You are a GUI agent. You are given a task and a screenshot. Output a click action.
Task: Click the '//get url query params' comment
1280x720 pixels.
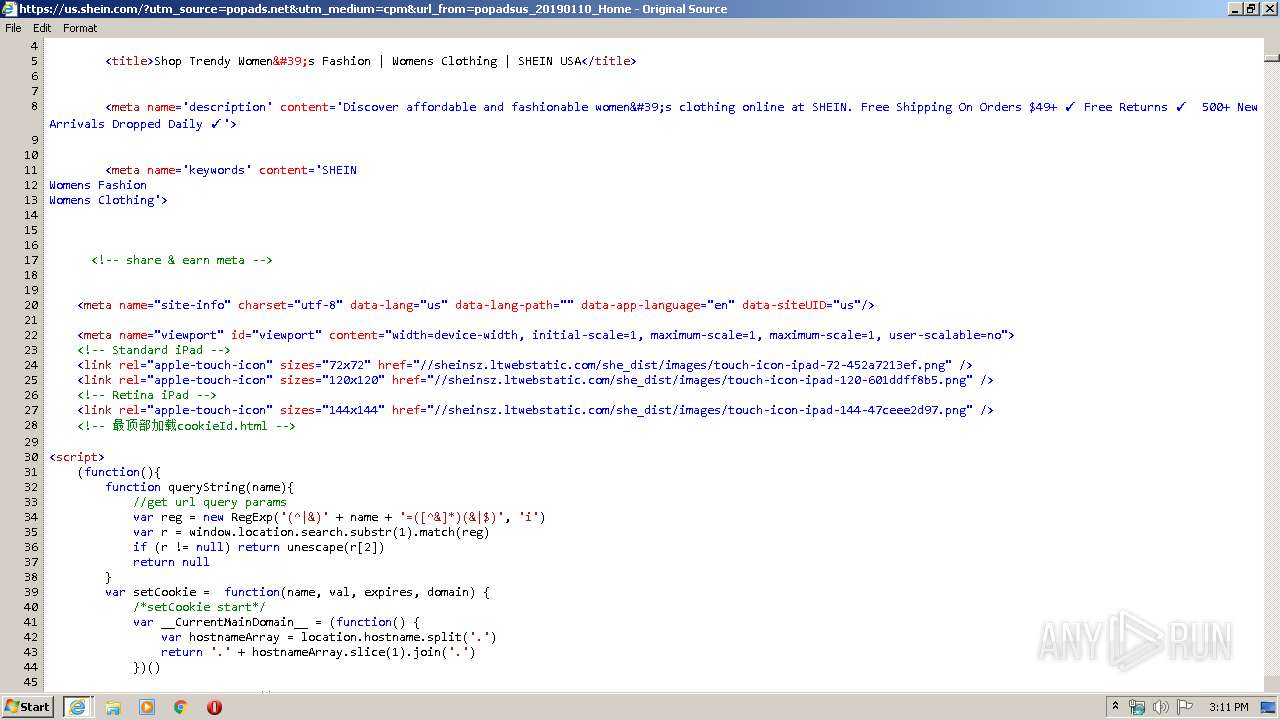210,502
